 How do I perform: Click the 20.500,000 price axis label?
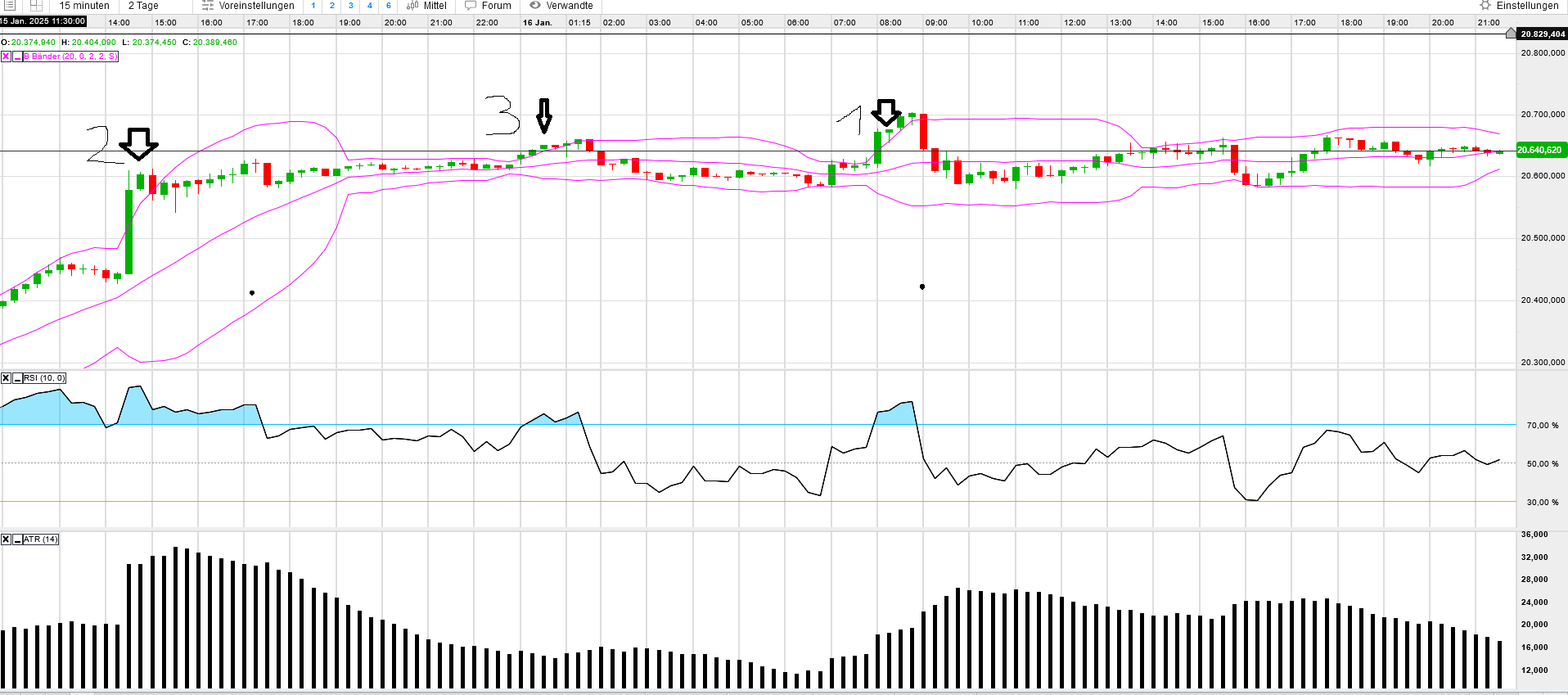1543,238
